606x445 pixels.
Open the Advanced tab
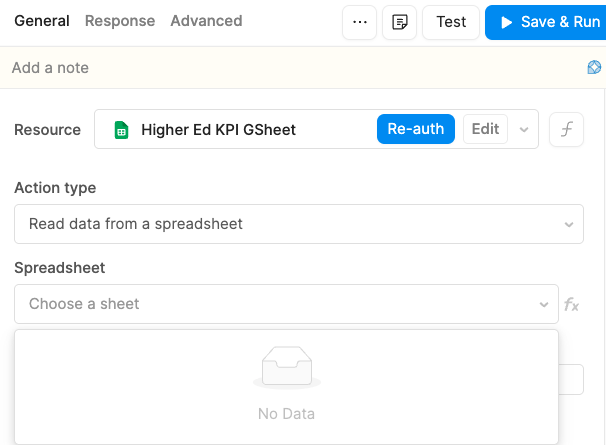click(x=206, y=21)
